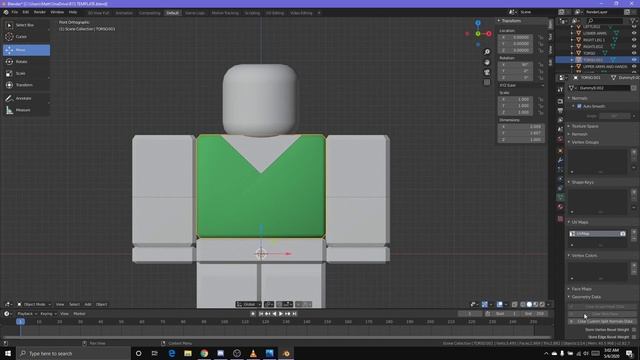Open the viewport Select menu
The height and width of the screenshot is (360, 640).
tap(74, 304)
